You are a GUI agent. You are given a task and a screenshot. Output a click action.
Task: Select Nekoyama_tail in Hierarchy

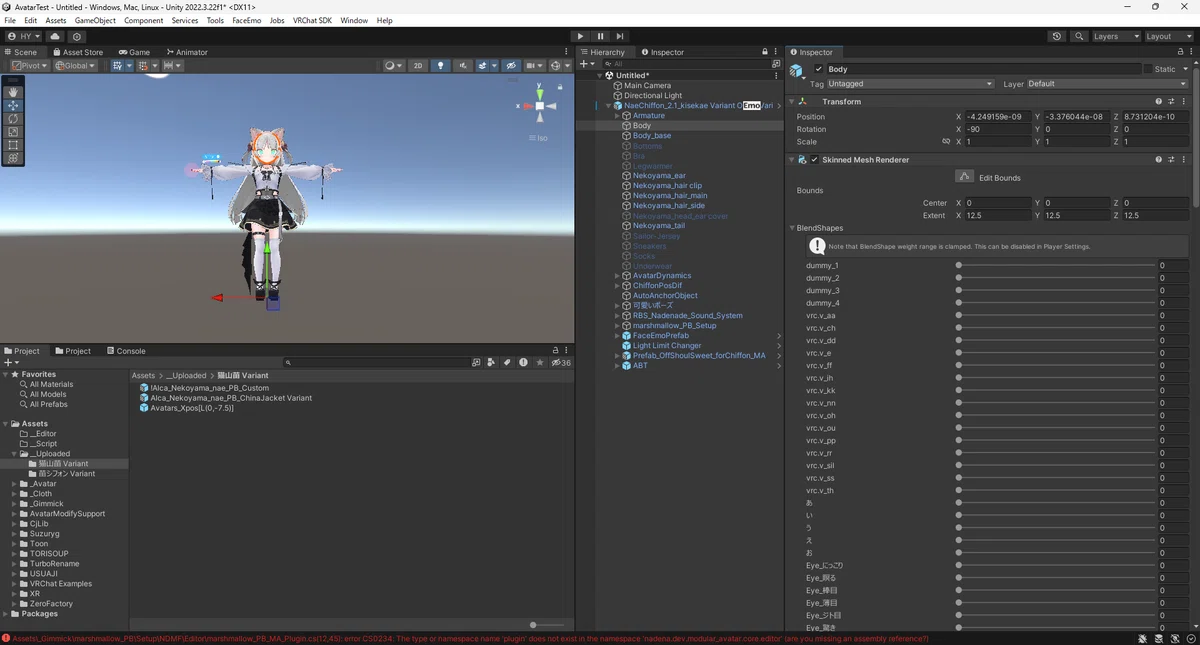pyautogui.click(x=658, y=226)
